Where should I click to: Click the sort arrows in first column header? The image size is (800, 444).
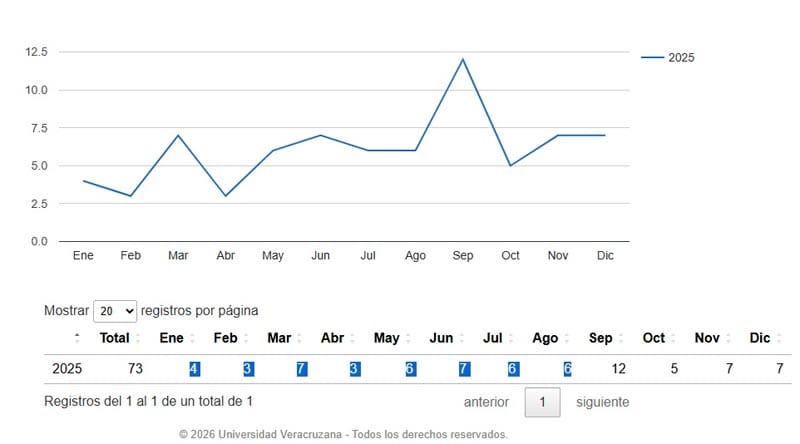pos(77,338)
